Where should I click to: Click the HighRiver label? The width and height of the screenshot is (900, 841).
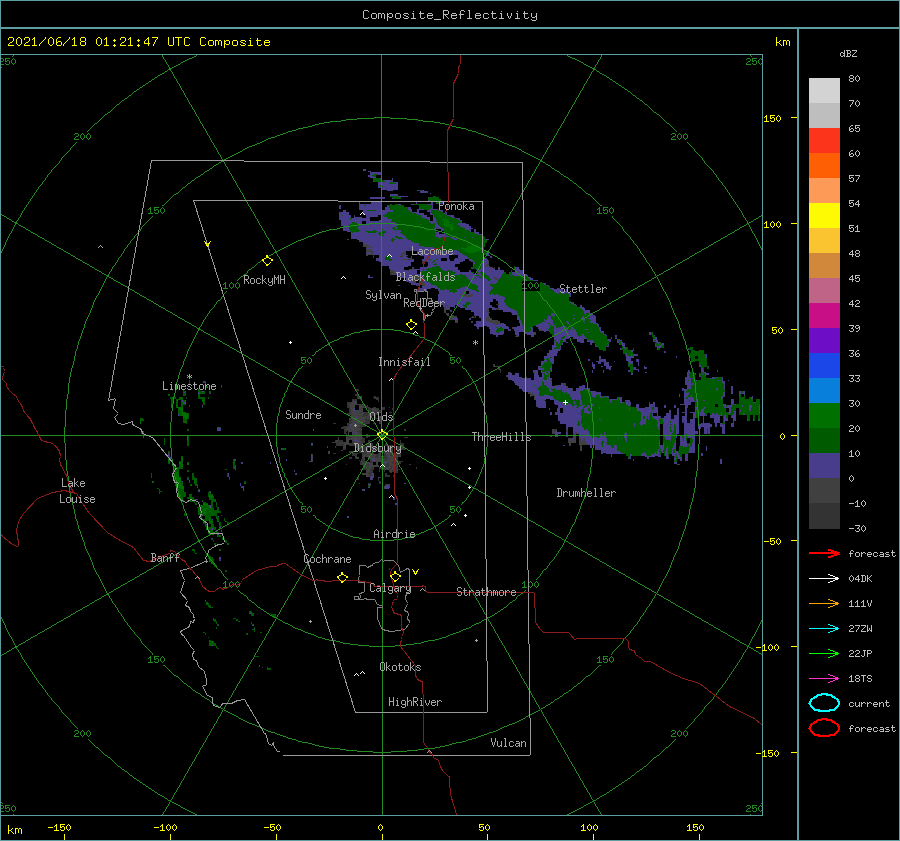(x=415, y=703)
